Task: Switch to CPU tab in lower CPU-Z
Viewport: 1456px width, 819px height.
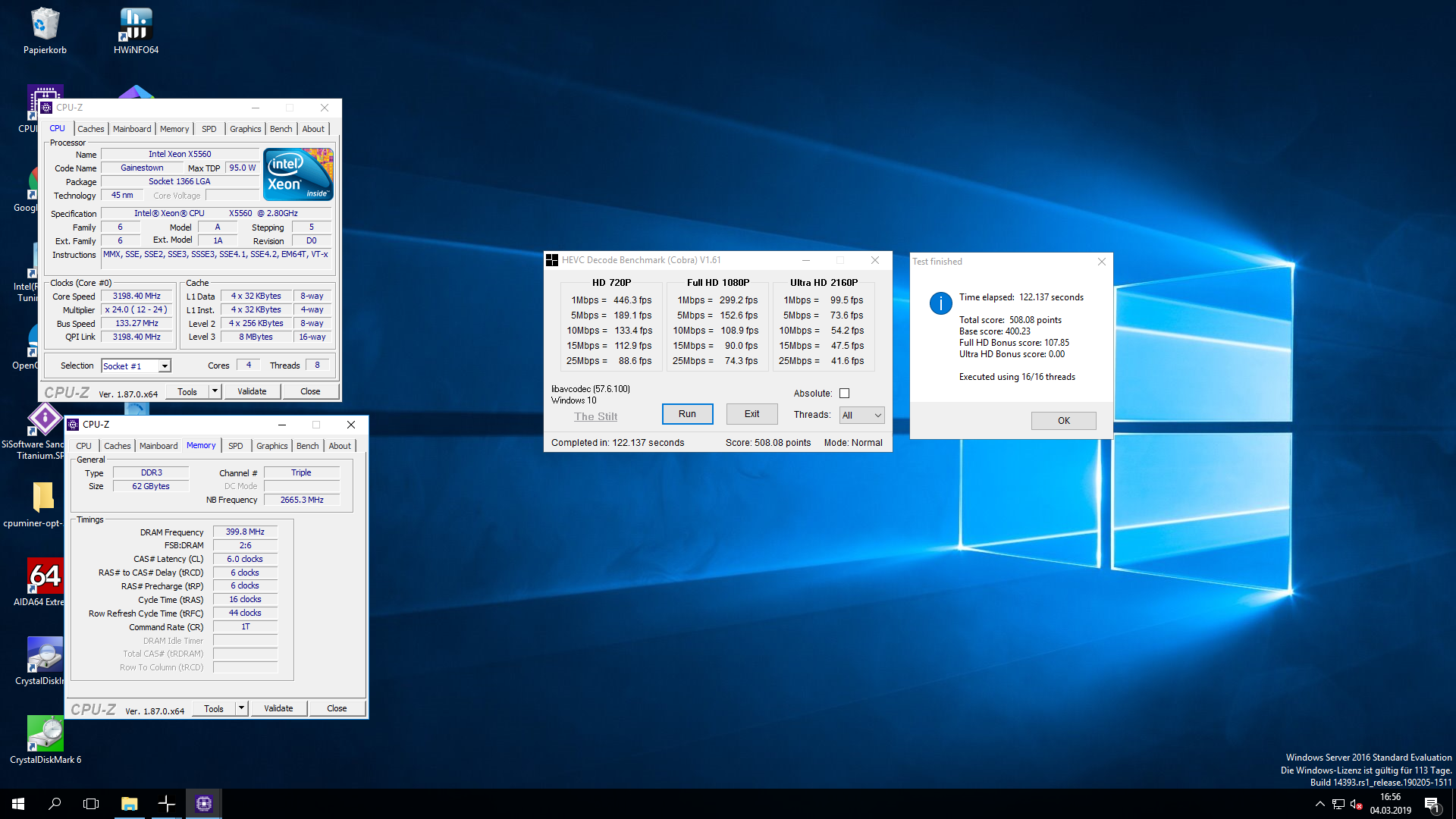Action: pos(84,446)
